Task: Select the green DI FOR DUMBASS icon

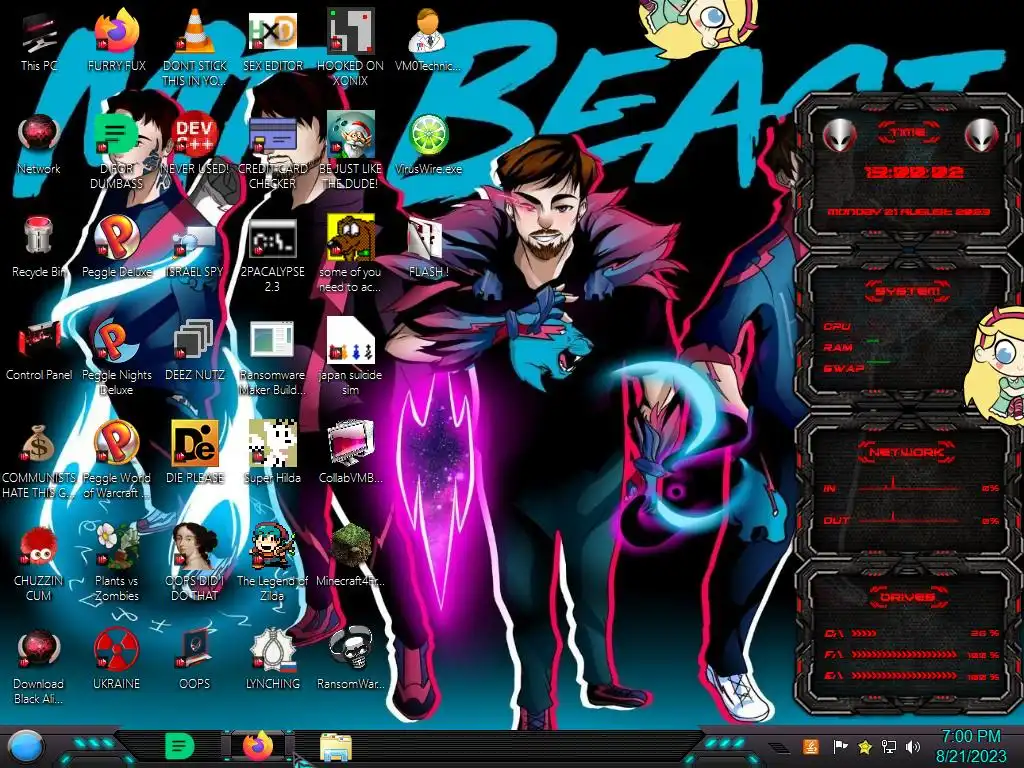Action: [x=116, y=152]
